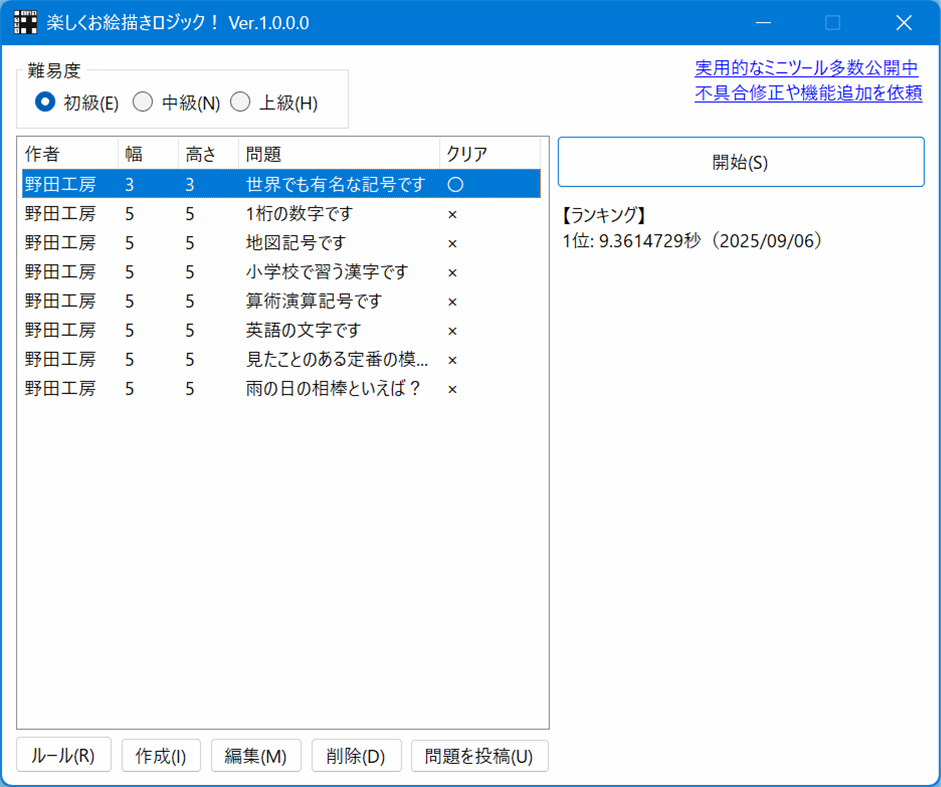Click the × mark in 英語の文字です row
Viewport: 941px width, 787px height.
pos(452,331)
